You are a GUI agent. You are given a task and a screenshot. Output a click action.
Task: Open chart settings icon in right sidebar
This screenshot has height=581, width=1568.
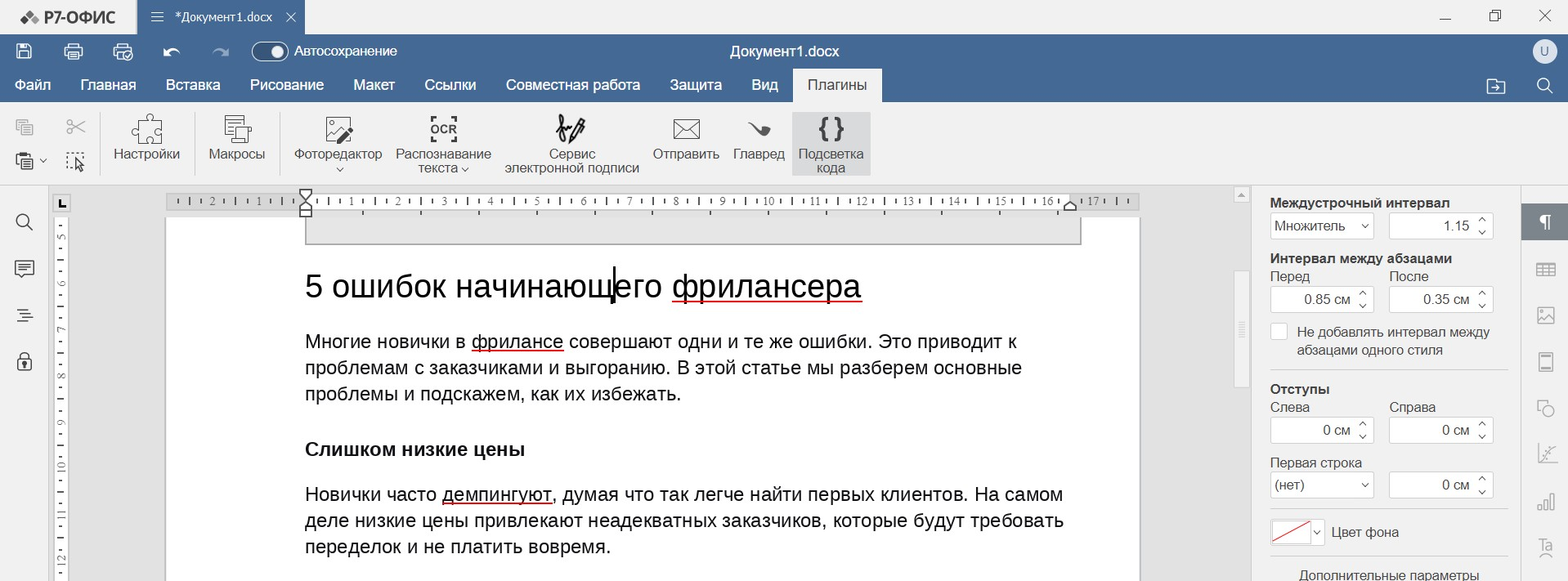[1545, 502]
